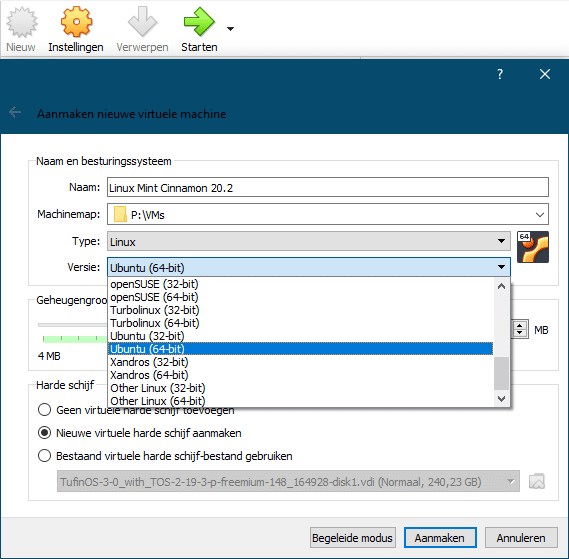The height and width of the screenshot is (559, 569).
Task: Click the memory size slider track
Action: pyautogui.click(x=73, y=325)
